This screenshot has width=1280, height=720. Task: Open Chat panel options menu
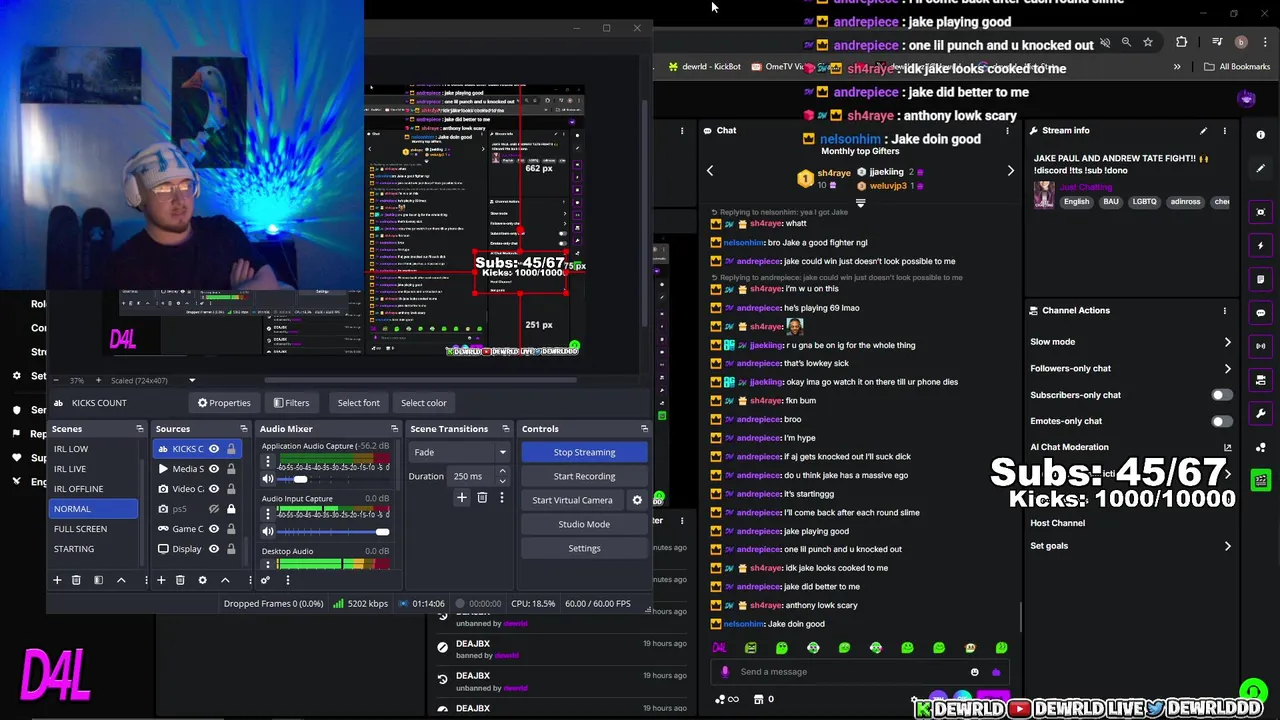click(x=1007, y=131)
